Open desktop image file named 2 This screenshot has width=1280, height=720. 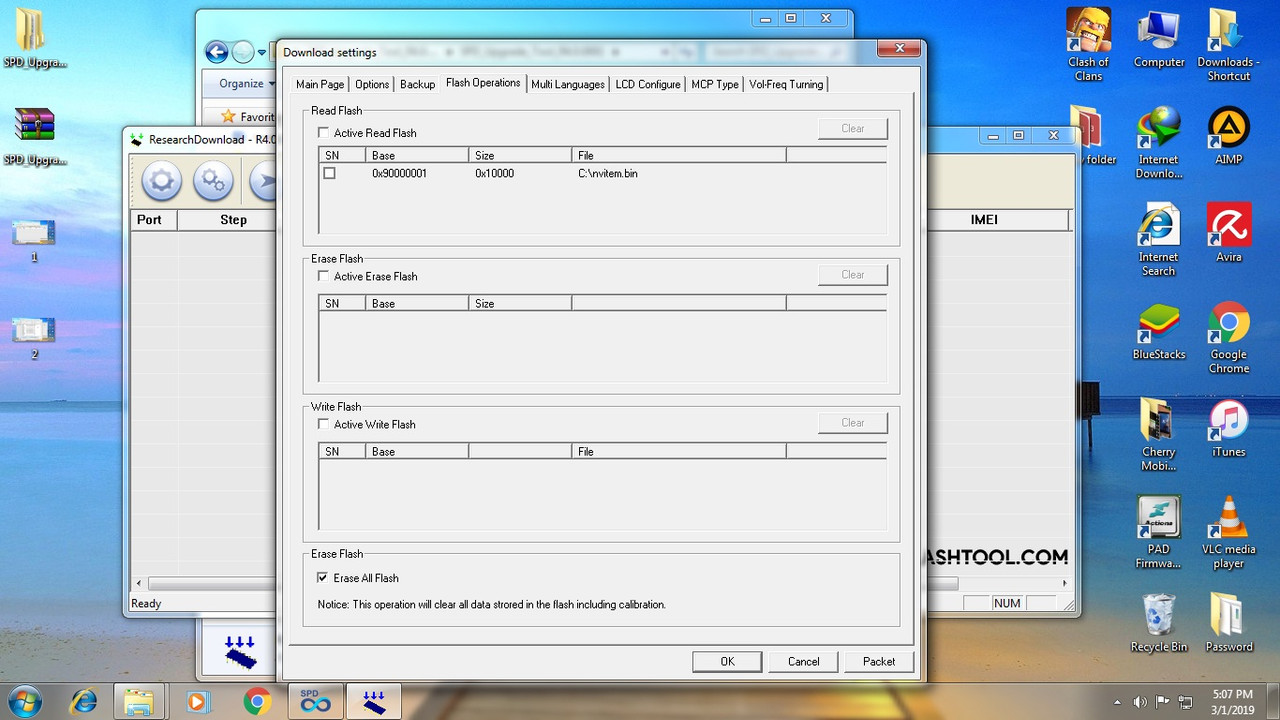34,338
